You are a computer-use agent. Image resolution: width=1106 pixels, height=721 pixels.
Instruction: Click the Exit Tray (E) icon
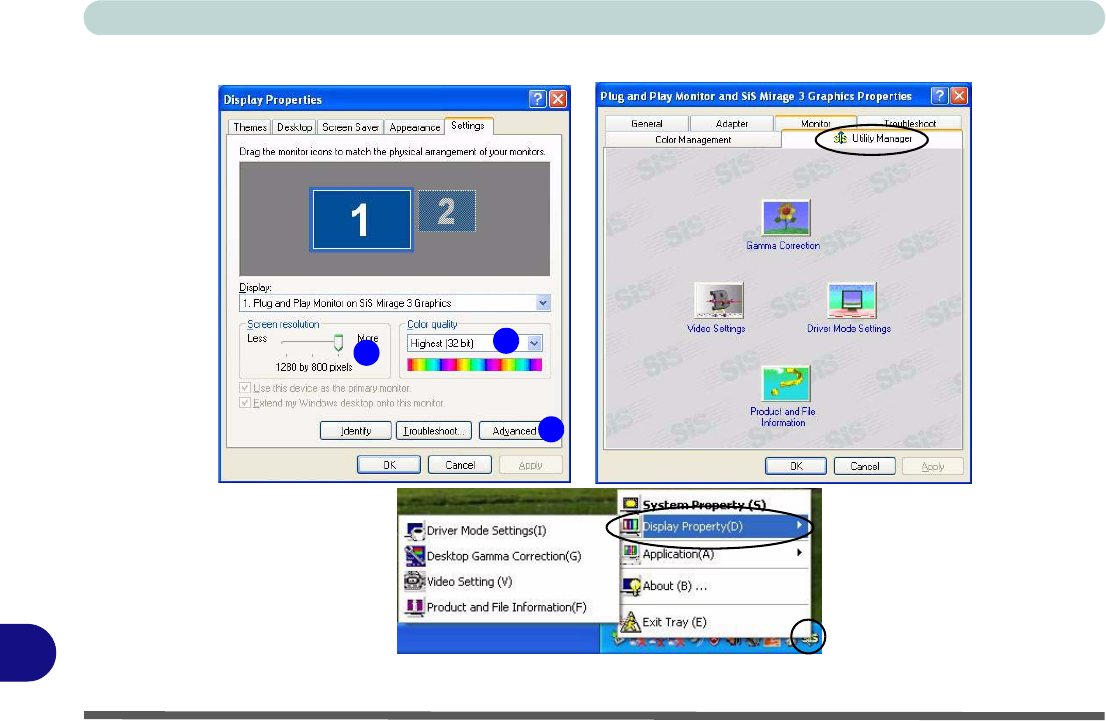click(630, 622)
